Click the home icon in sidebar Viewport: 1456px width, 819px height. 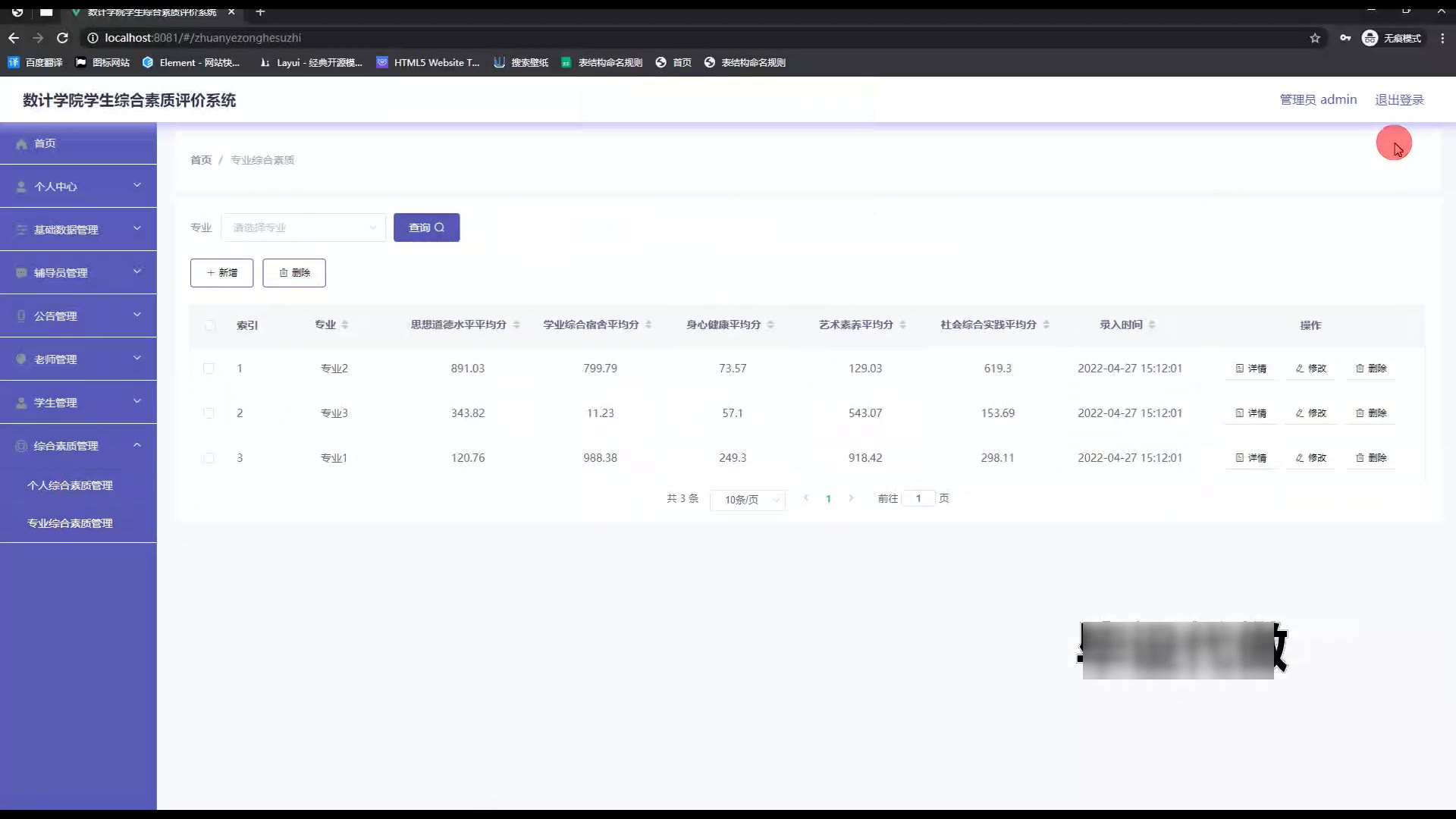coord(21,143)
